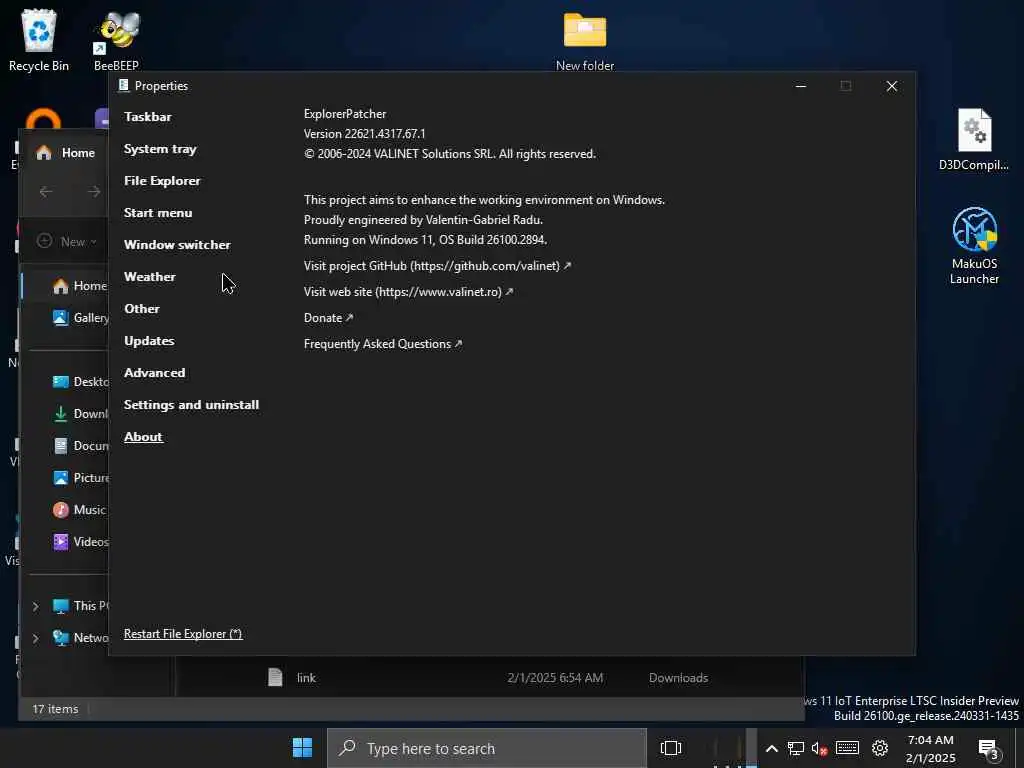The width and height of the screenshot is (1024, 768).
Task: Open the touch keyboard tray icon
Action: 847,748
